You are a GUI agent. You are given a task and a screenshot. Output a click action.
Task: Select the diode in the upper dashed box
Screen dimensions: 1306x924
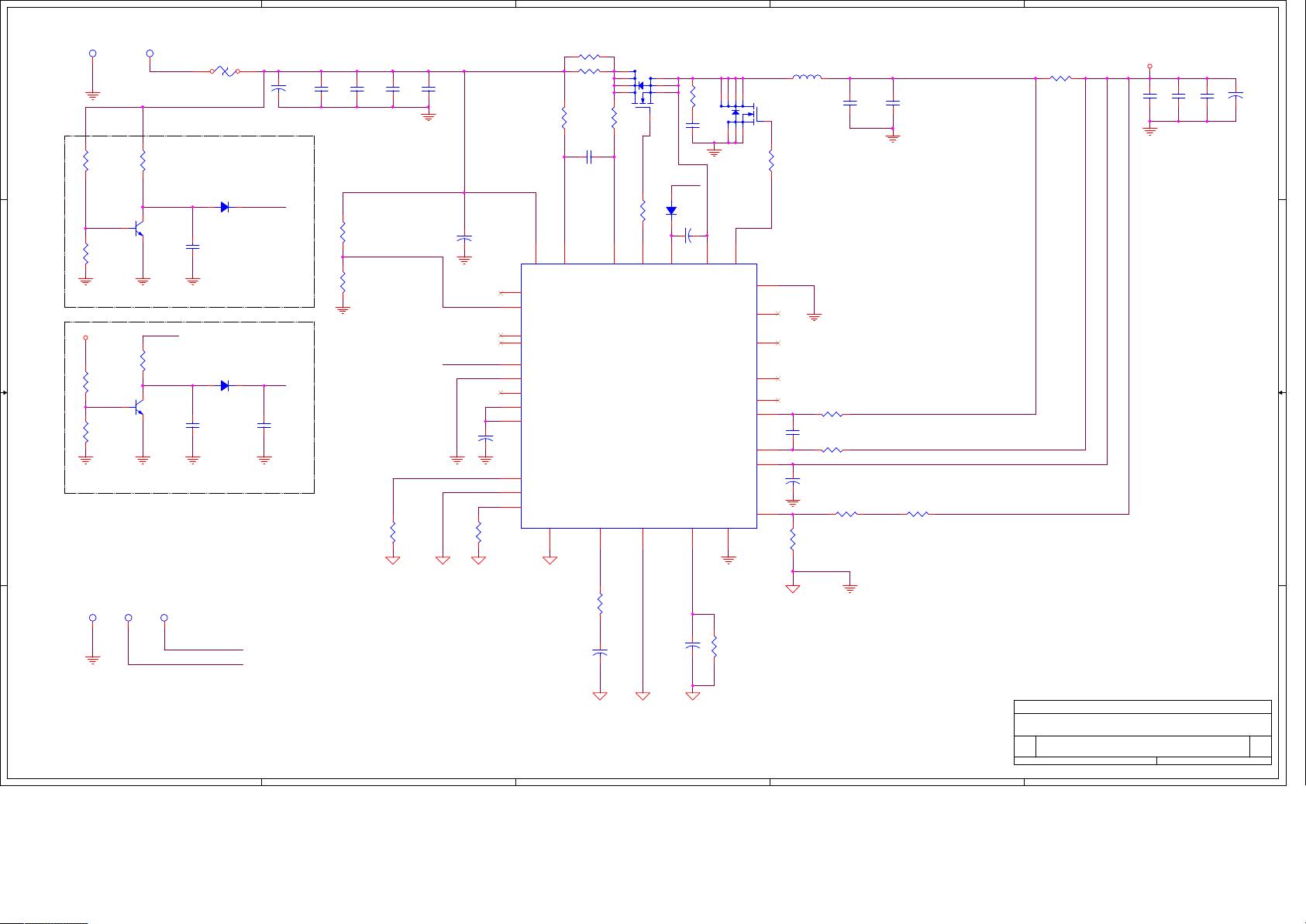[x=225, y=207]
